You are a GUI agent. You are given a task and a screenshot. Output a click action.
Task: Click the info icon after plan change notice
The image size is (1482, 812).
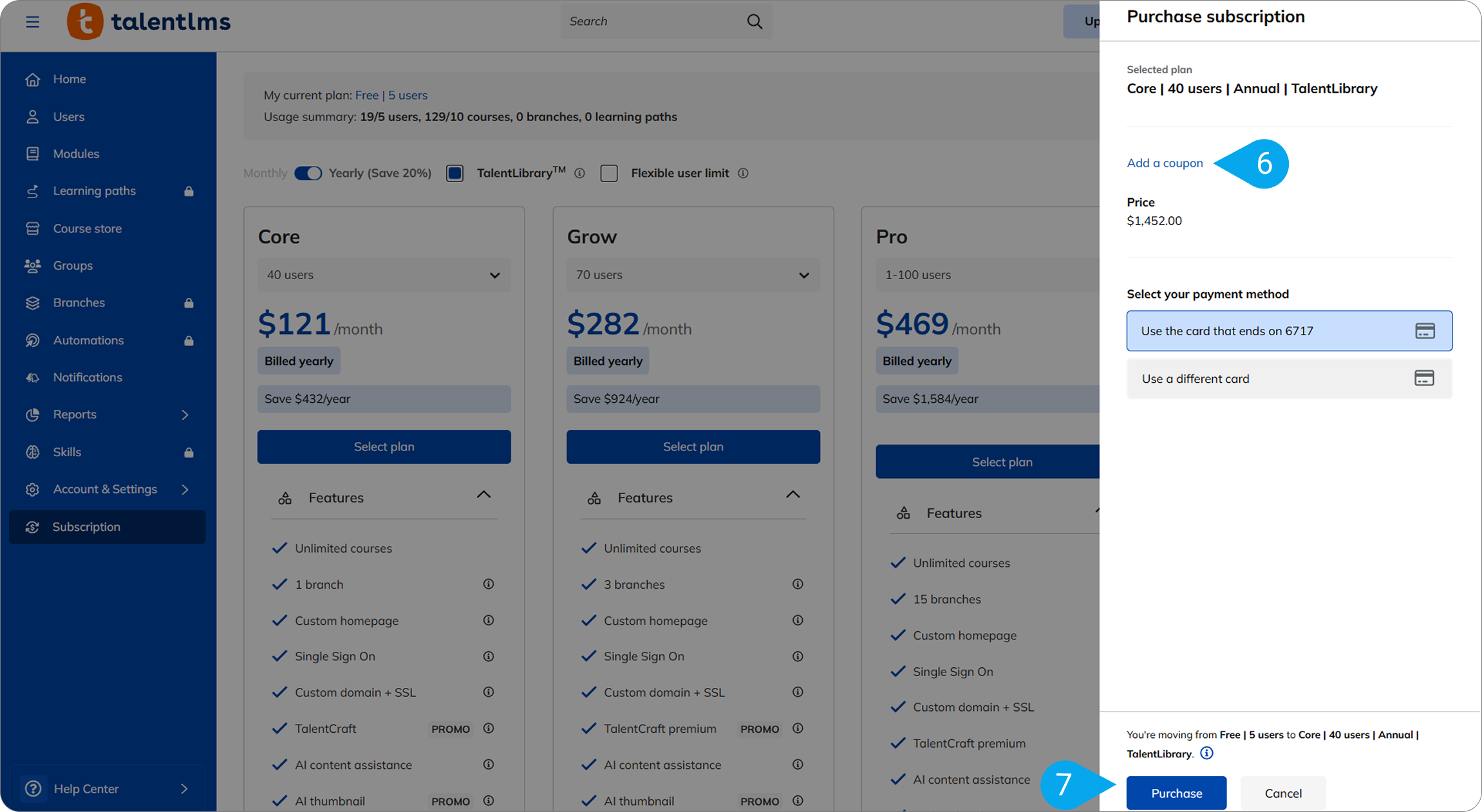click(x=1207, y=753)
